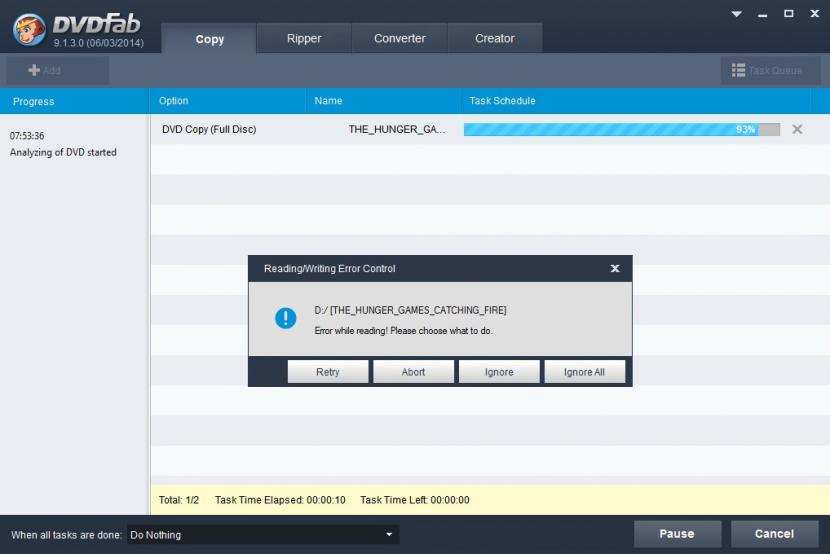The width and height of the screenshot is (830, 554).
Task: Retry reading the disc
Action: (x=328, y=372)
